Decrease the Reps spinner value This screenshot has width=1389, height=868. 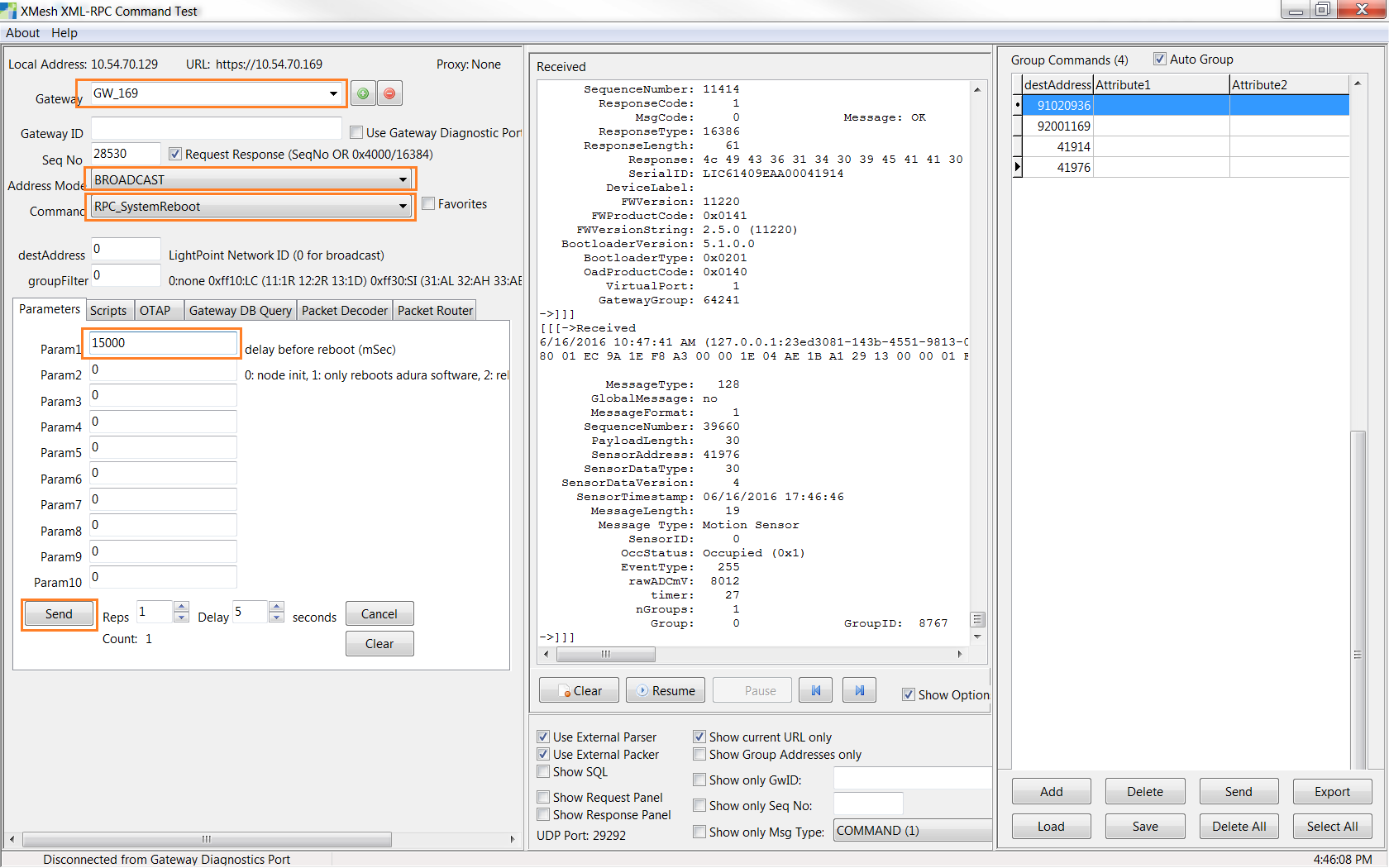click(182, 617)
